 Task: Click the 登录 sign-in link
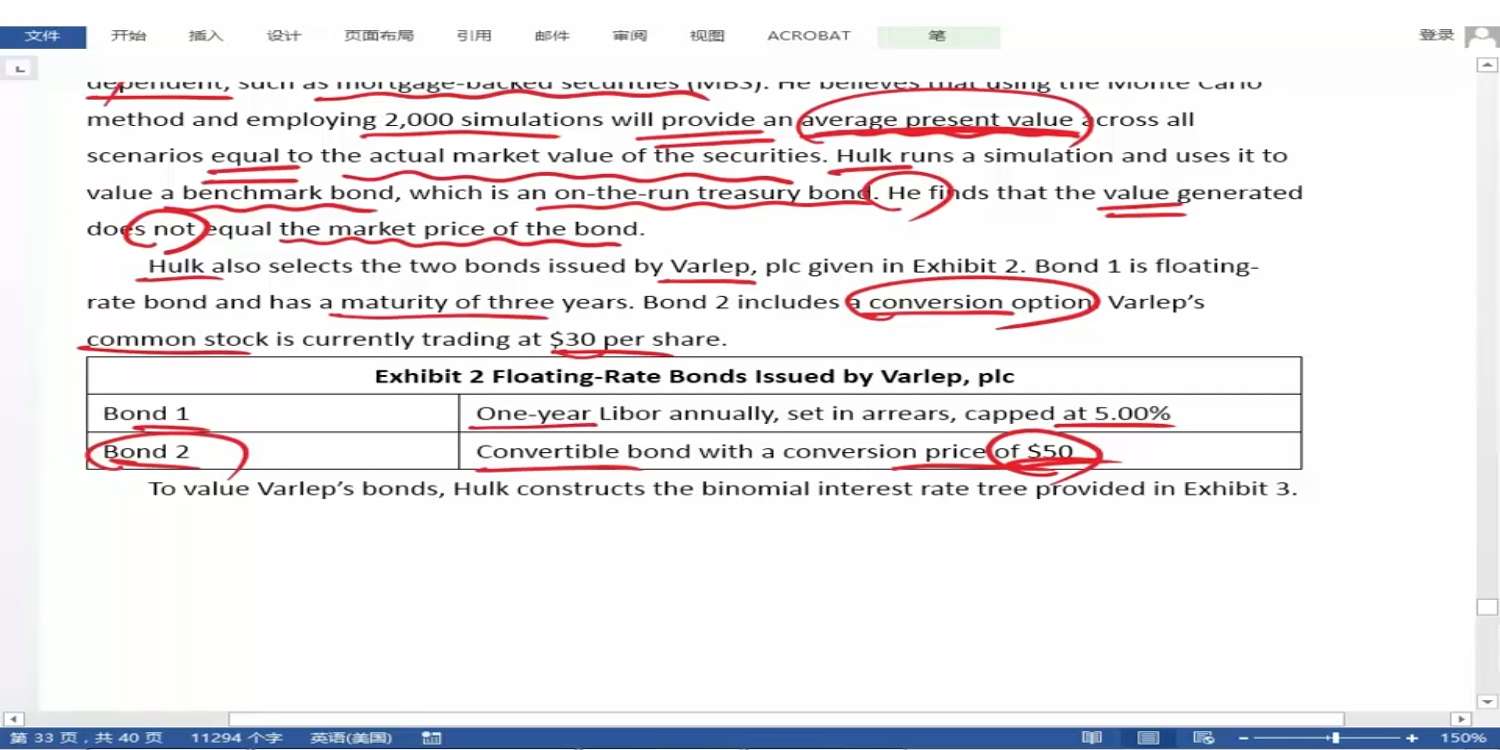pyautogui.click(x=1436, y=35)
